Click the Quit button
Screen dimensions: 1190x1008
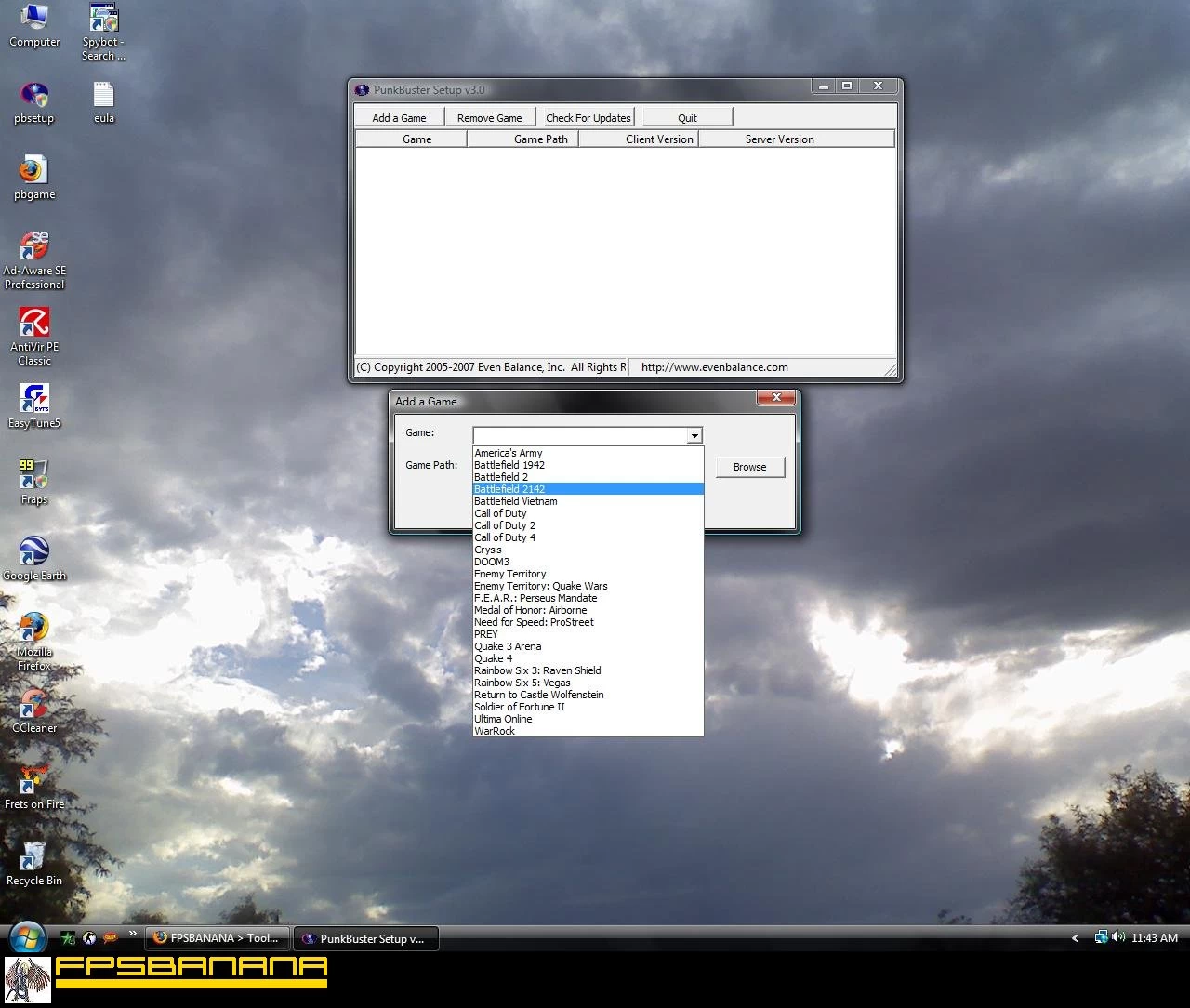687,117
